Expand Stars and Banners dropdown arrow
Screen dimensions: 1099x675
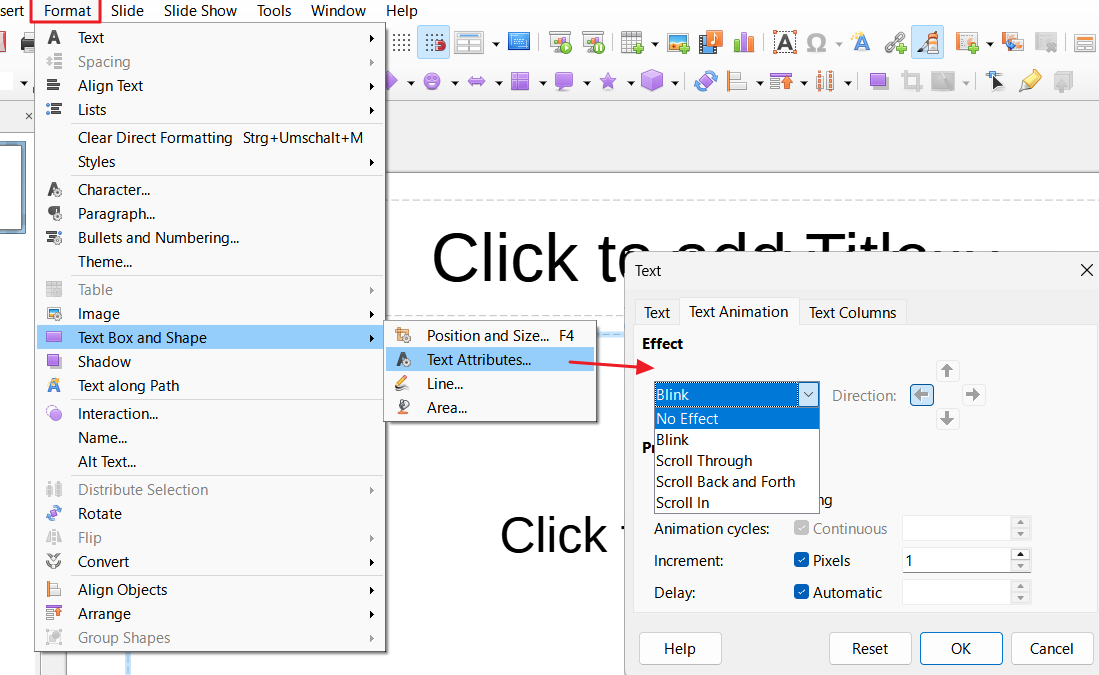(x=631, y=83)
